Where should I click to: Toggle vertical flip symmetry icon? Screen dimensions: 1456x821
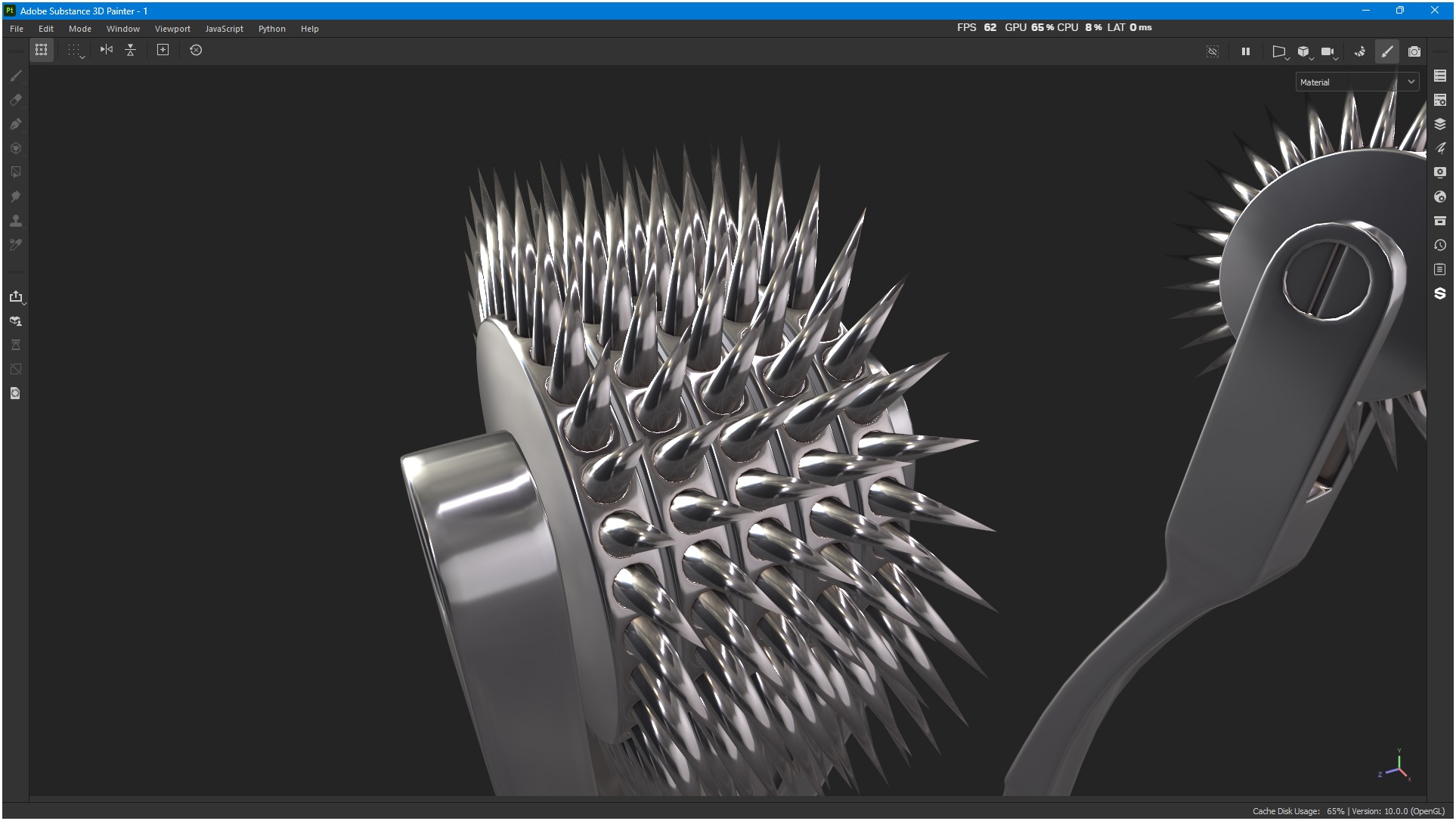[x=131, y=50]
